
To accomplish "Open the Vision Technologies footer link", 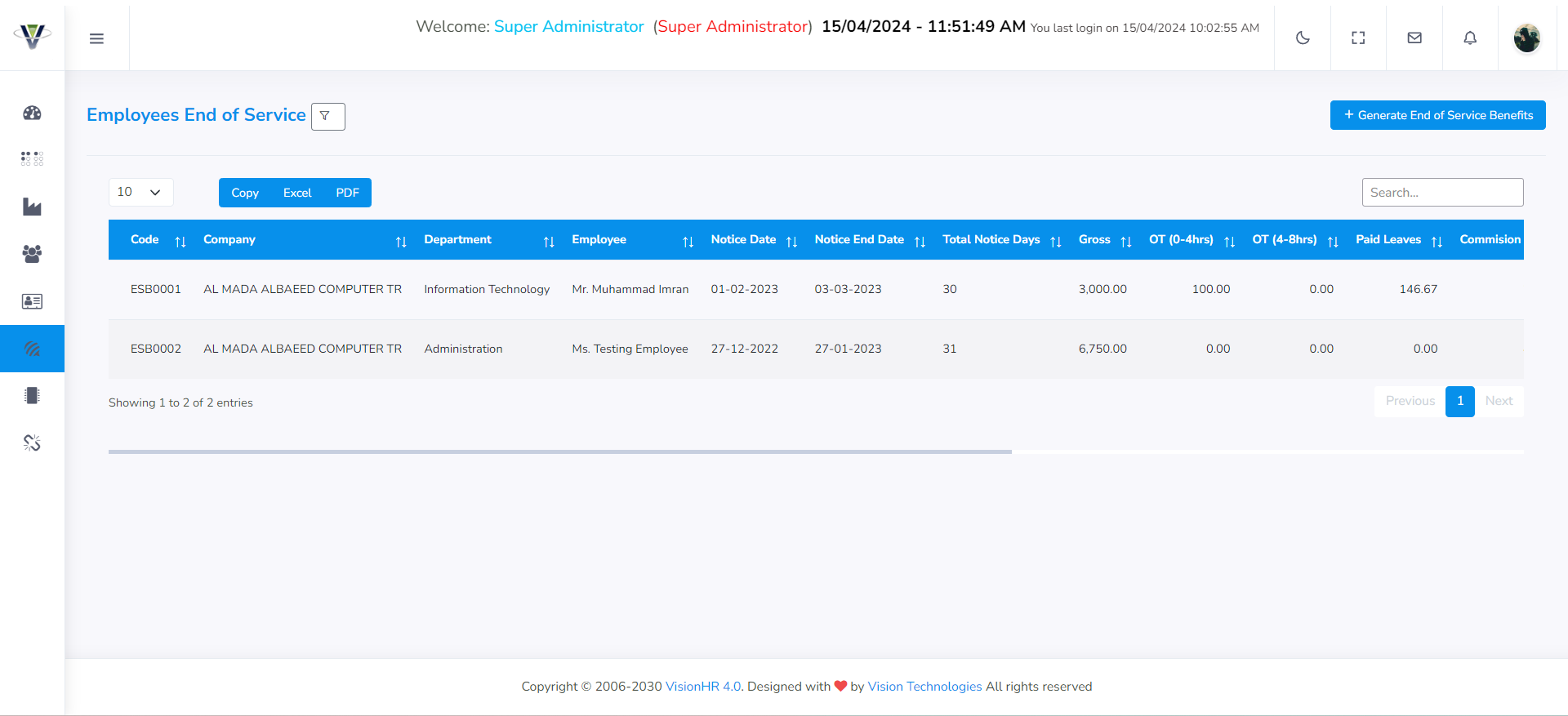I will 924,687.
